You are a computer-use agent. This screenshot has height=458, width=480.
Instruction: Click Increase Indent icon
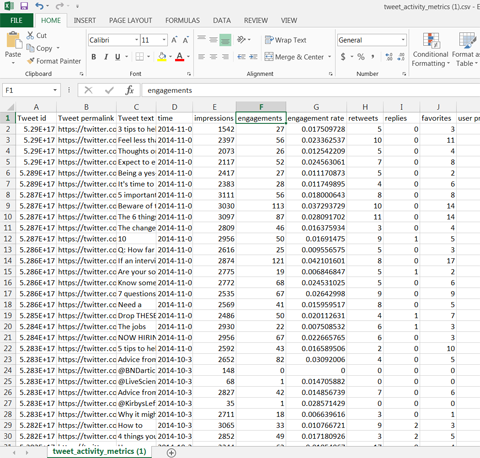tap(253, 57)
